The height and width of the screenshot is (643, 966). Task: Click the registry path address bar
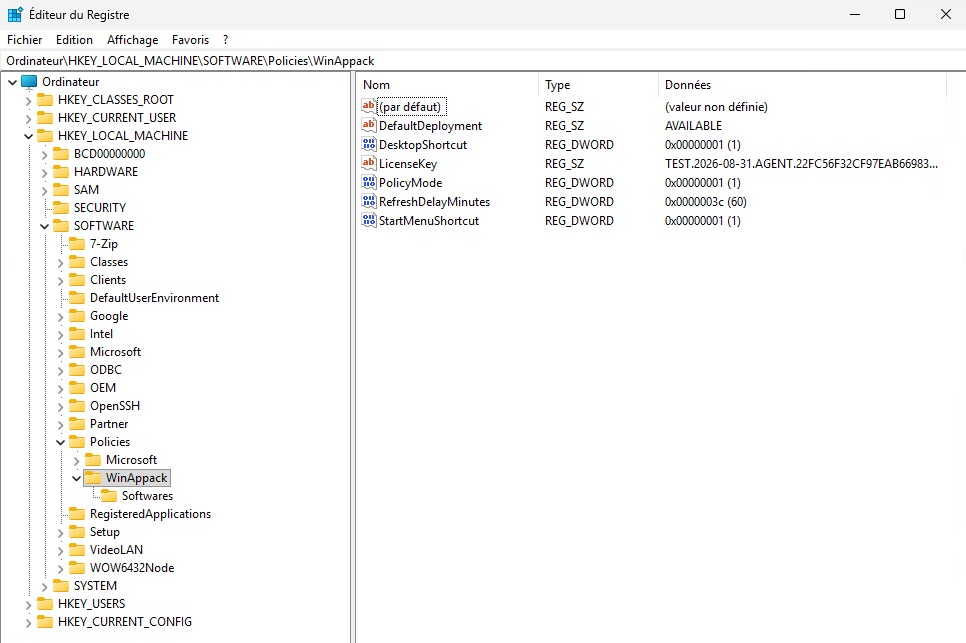[x=483, y=61]
